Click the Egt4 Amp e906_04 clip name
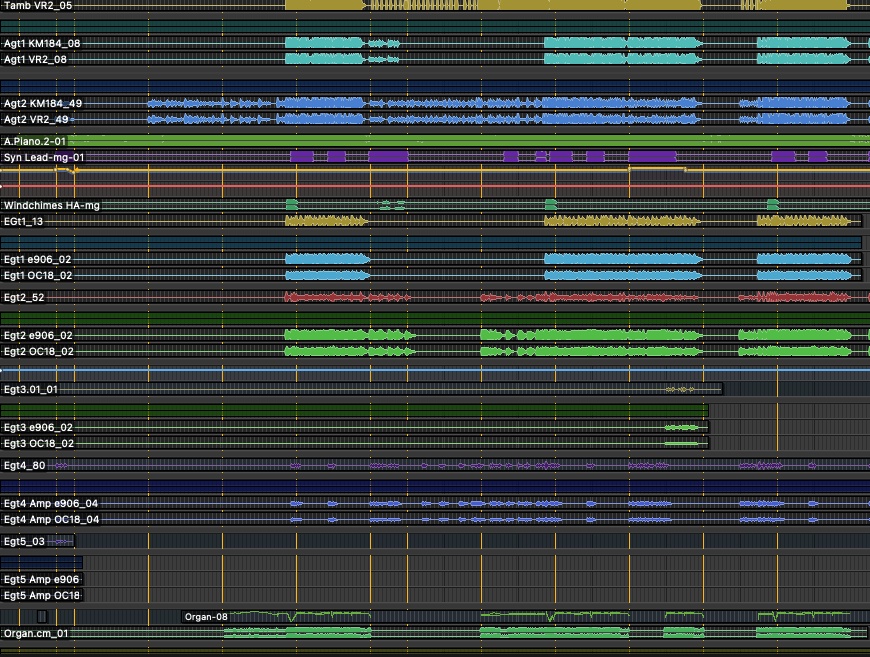Viewport: 870px width, 657px height. 50,503
